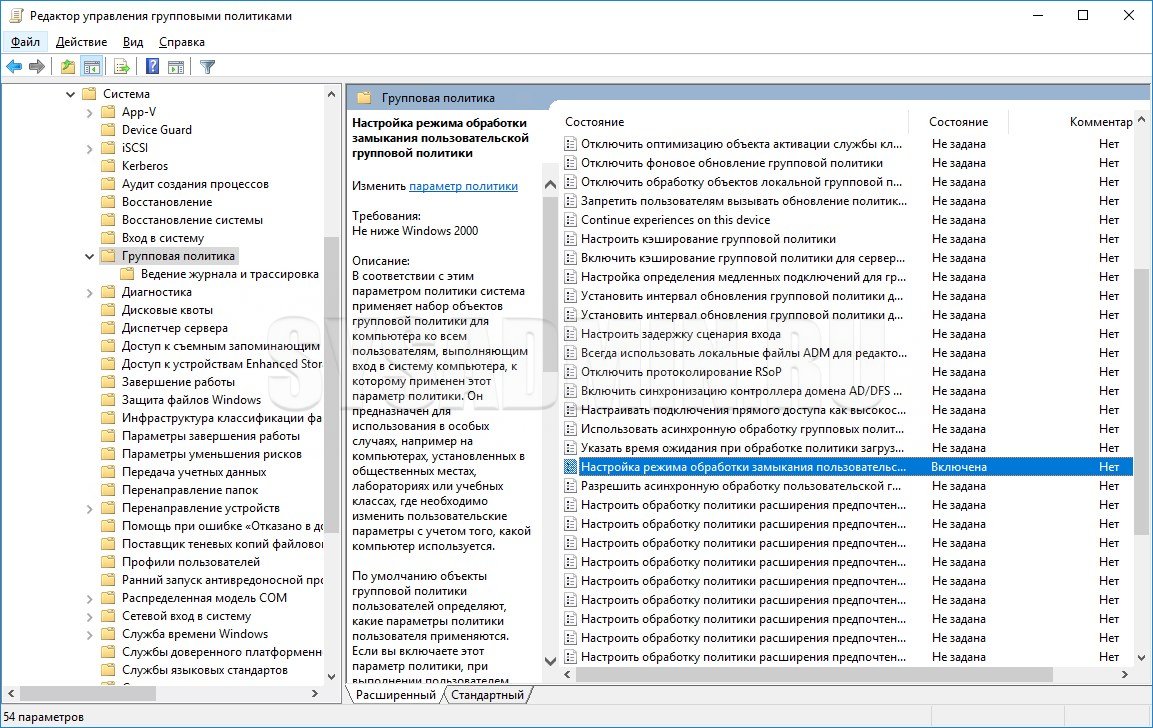
Task: Click the Up one level folder icon
Action: pyautogui.click(x=67, y=67)
